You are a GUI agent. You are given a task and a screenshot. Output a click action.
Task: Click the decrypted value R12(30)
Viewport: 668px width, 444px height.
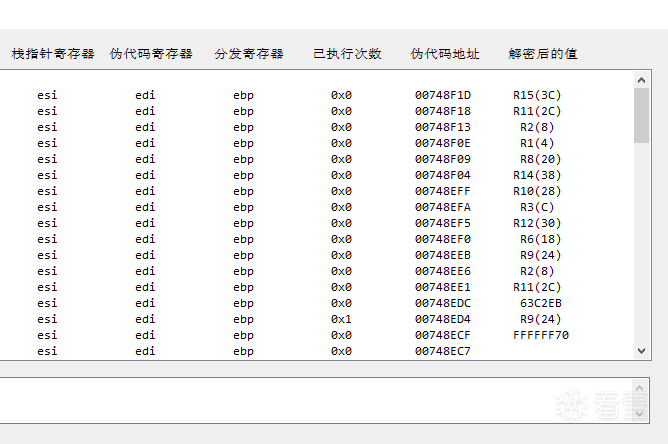click(x=537, y=223)
